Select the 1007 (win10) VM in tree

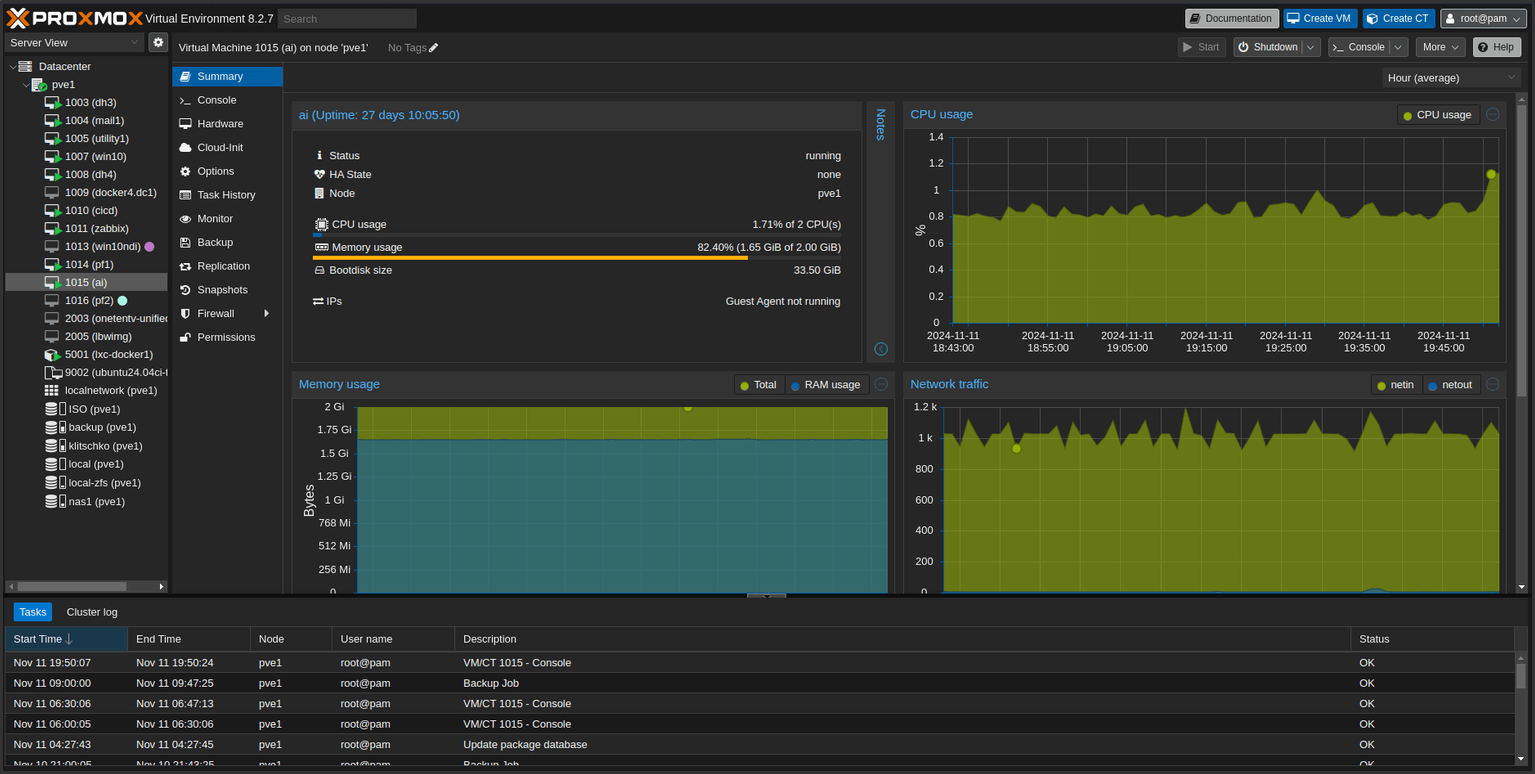[95, 157]
